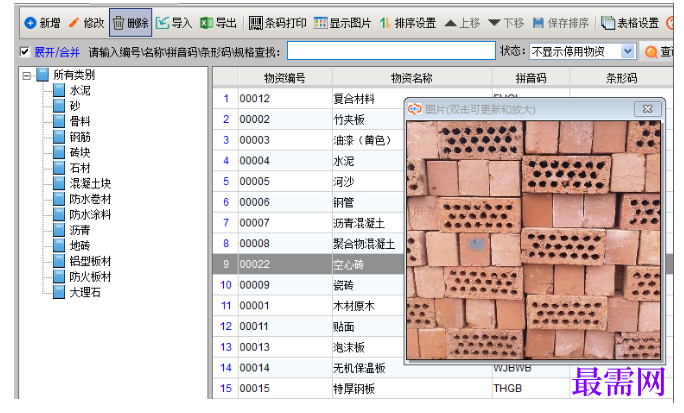This screenshot has height=413, width=684.
Task: Select 沥青 category in tree
Action: [80, 230]
